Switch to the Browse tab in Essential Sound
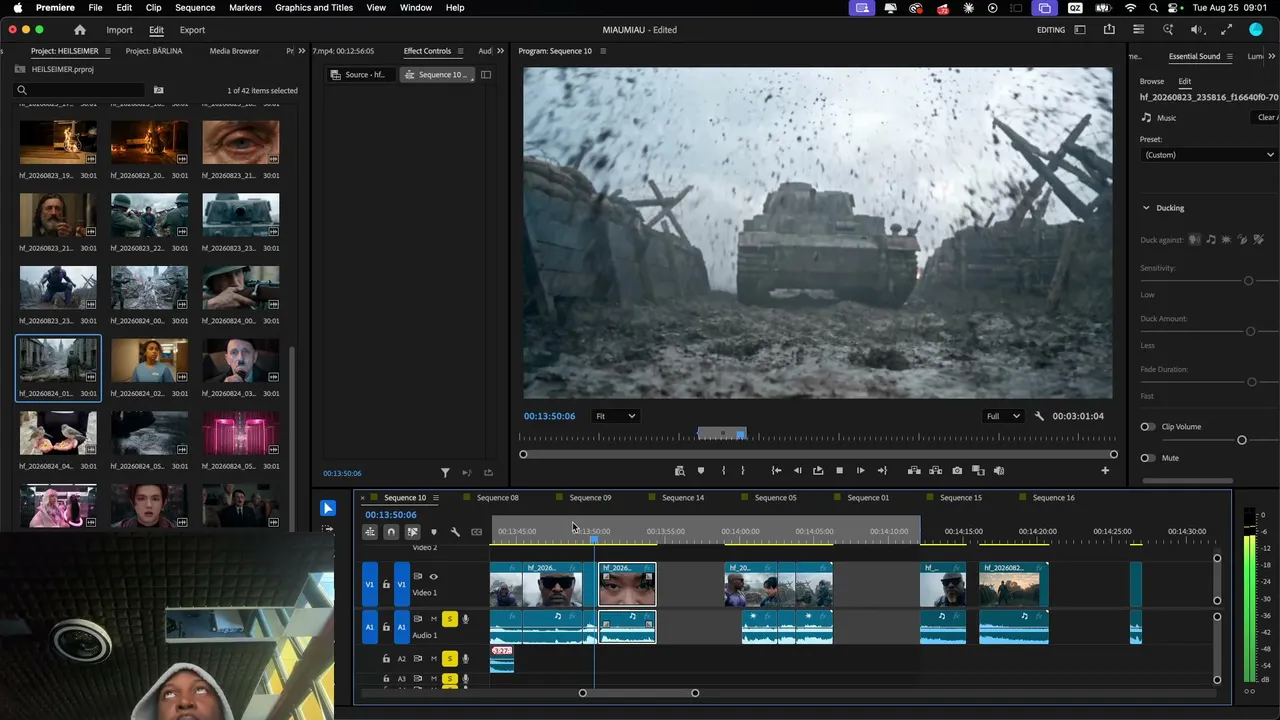This screenshot has height=720, width=1280. click(x=1152, y=82)
